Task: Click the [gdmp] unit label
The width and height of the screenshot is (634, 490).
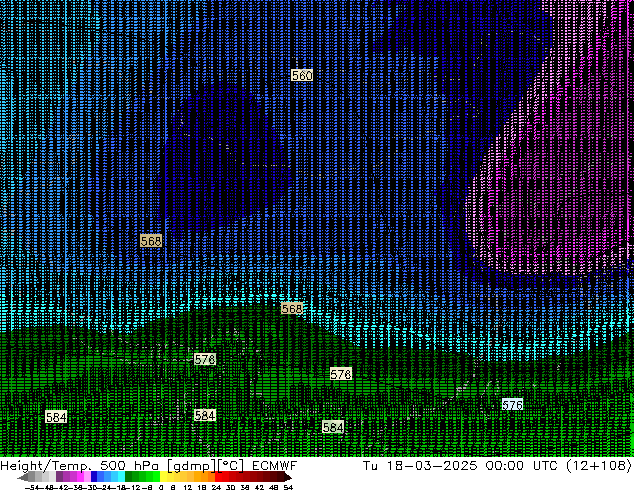Action: click(x=191, y=466)
